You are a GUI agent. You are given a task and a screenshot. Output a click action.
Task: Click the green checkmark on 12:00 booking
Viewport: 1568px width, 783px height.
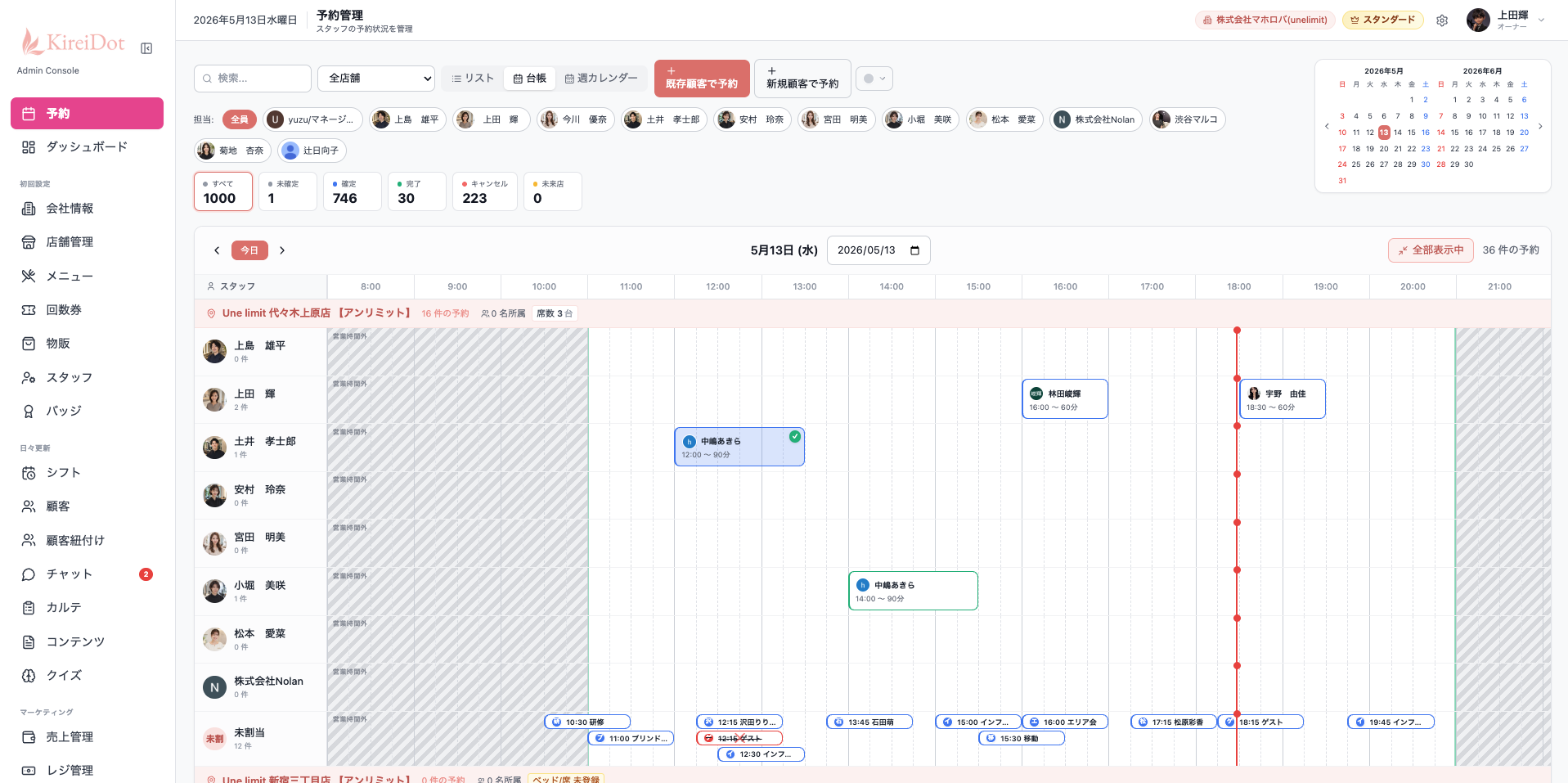tap(795, 437)
